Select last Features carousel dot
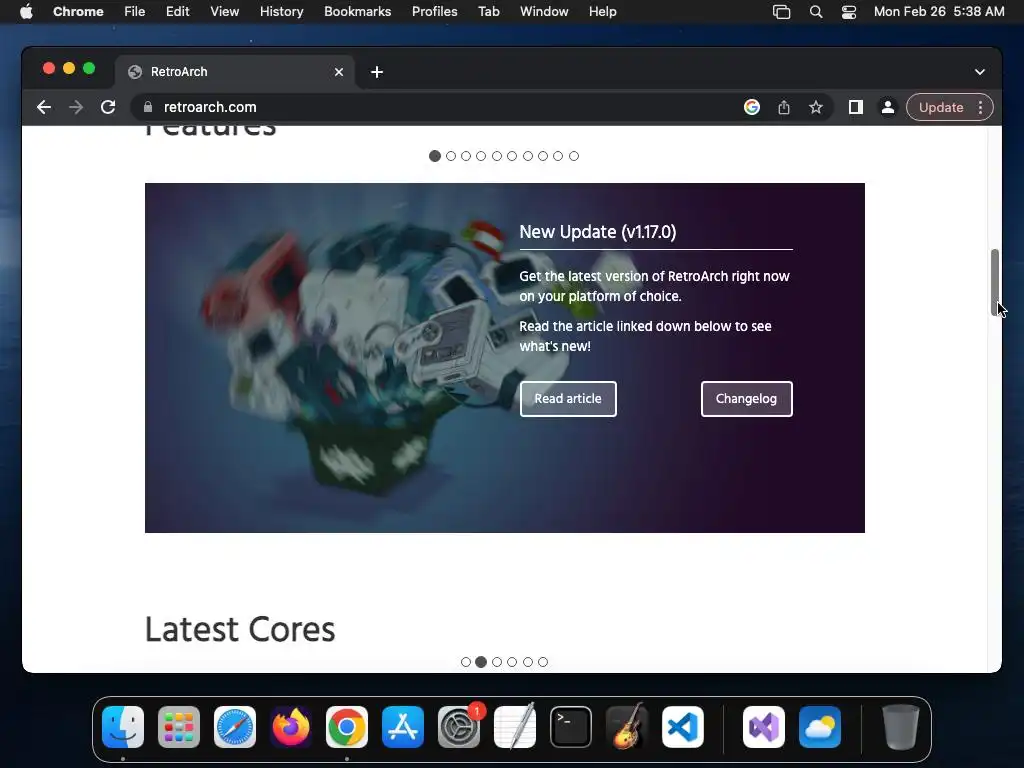The width and height of the screenshot is (1024, 768). point(573,156)
